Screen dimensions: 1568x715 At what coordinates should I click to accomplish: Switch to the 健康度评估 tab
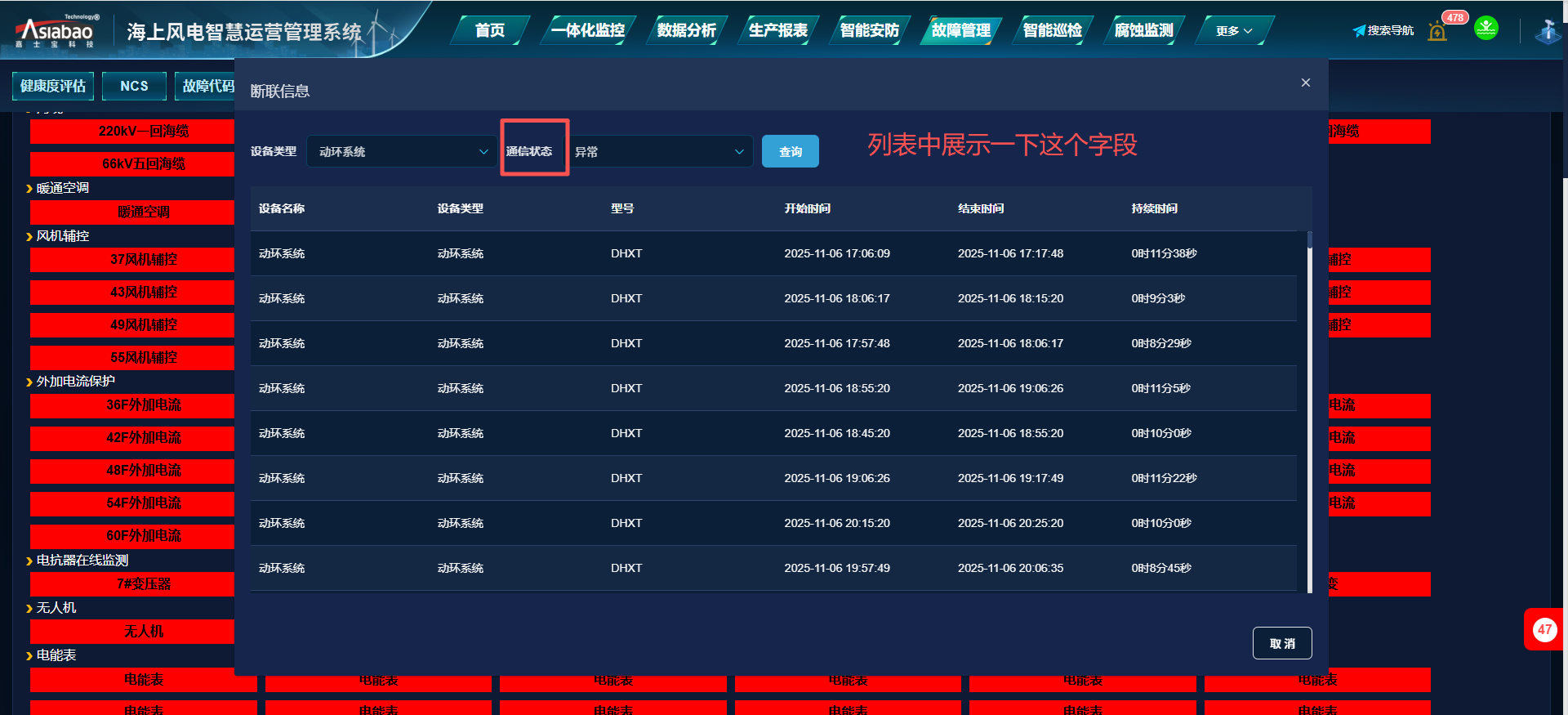(53, 86)
